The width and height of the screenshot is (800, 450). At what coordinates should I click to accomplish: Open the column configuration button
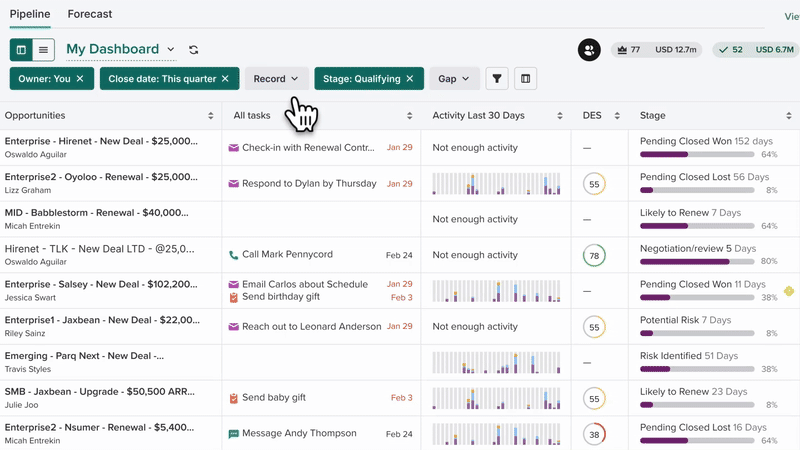pos(525,79)
